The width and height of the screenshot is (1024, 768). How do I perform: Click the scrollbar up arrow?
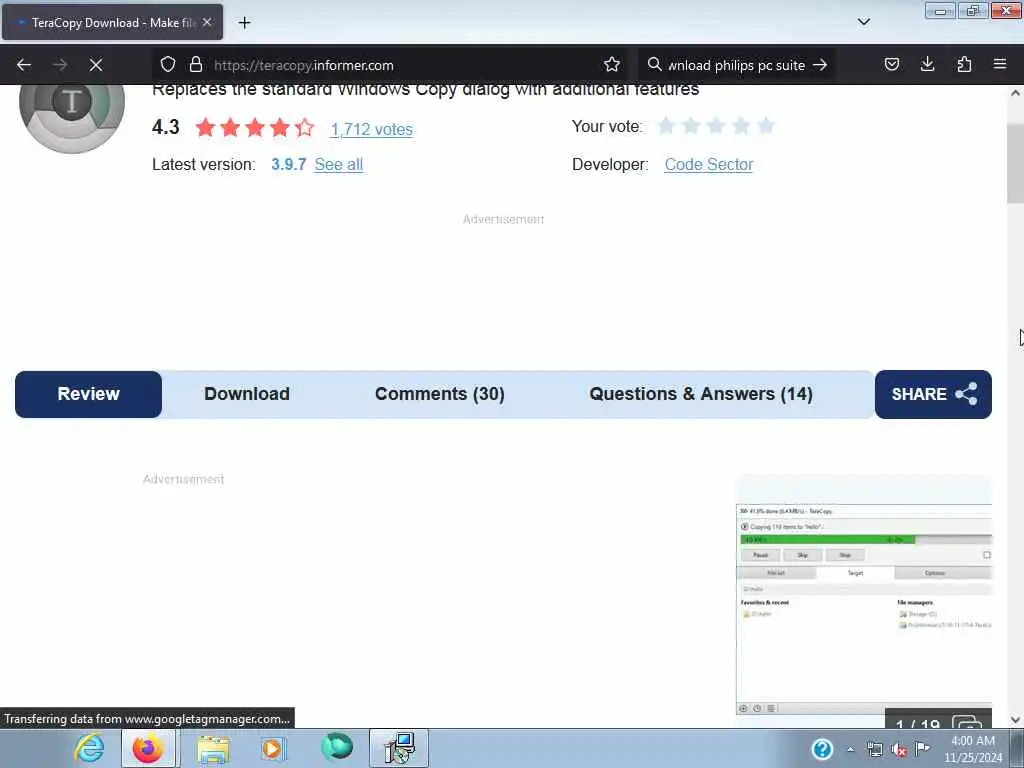click(1015, 93)
